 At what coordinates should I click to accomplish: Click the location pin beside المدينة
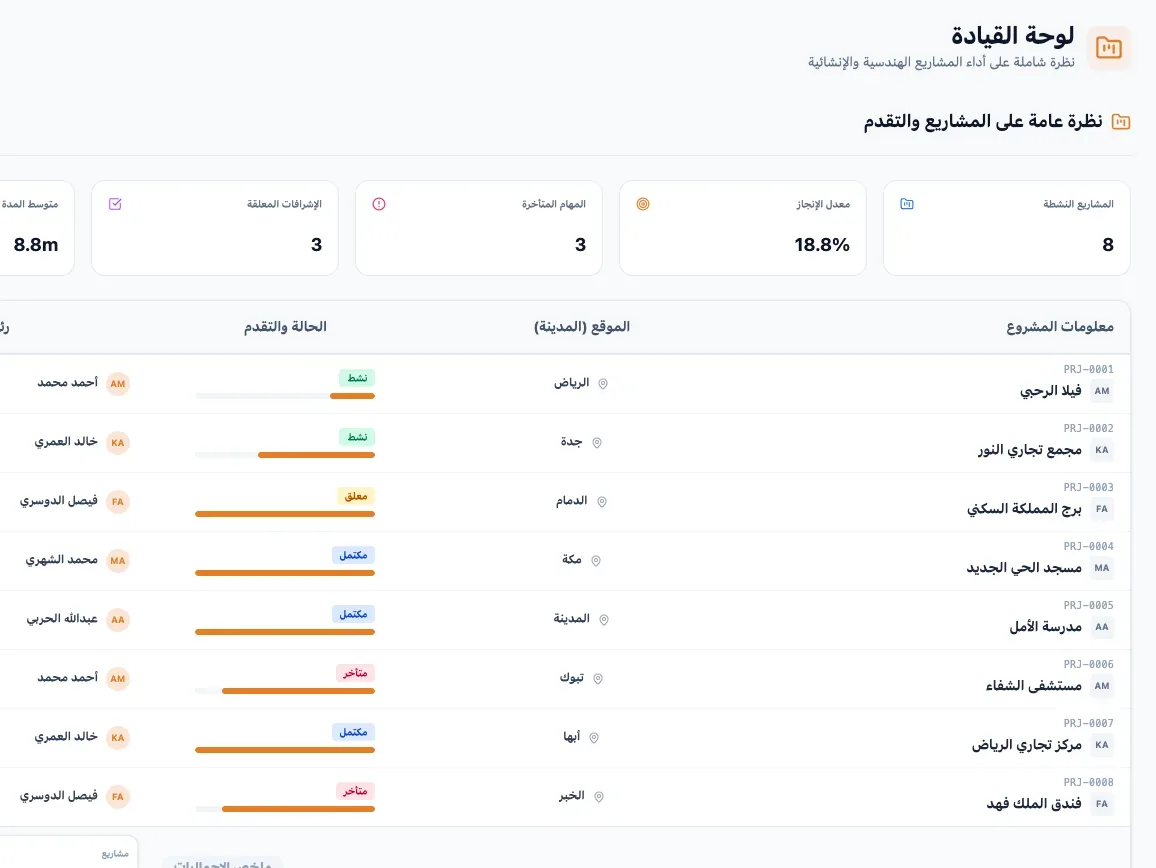tap(604, 619)
